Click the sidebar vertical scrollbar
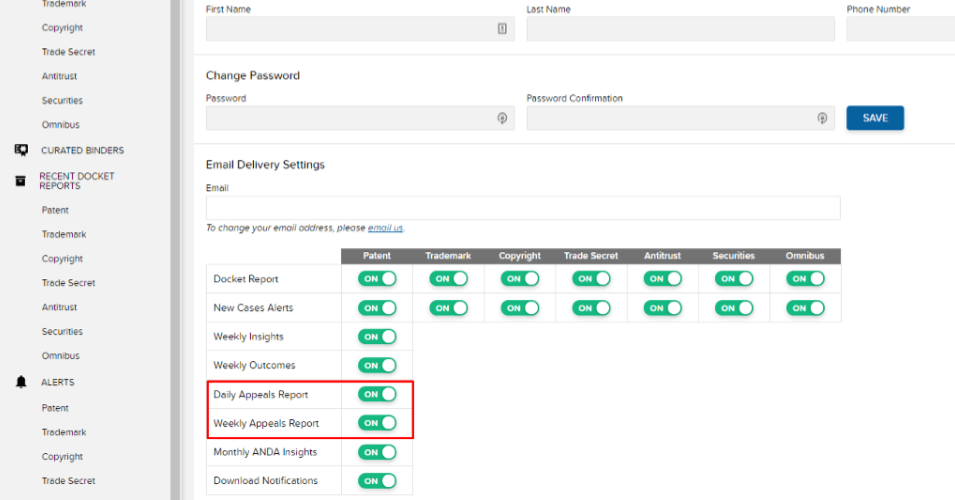The width and height of the screenshot is (955, 500). 175,250
